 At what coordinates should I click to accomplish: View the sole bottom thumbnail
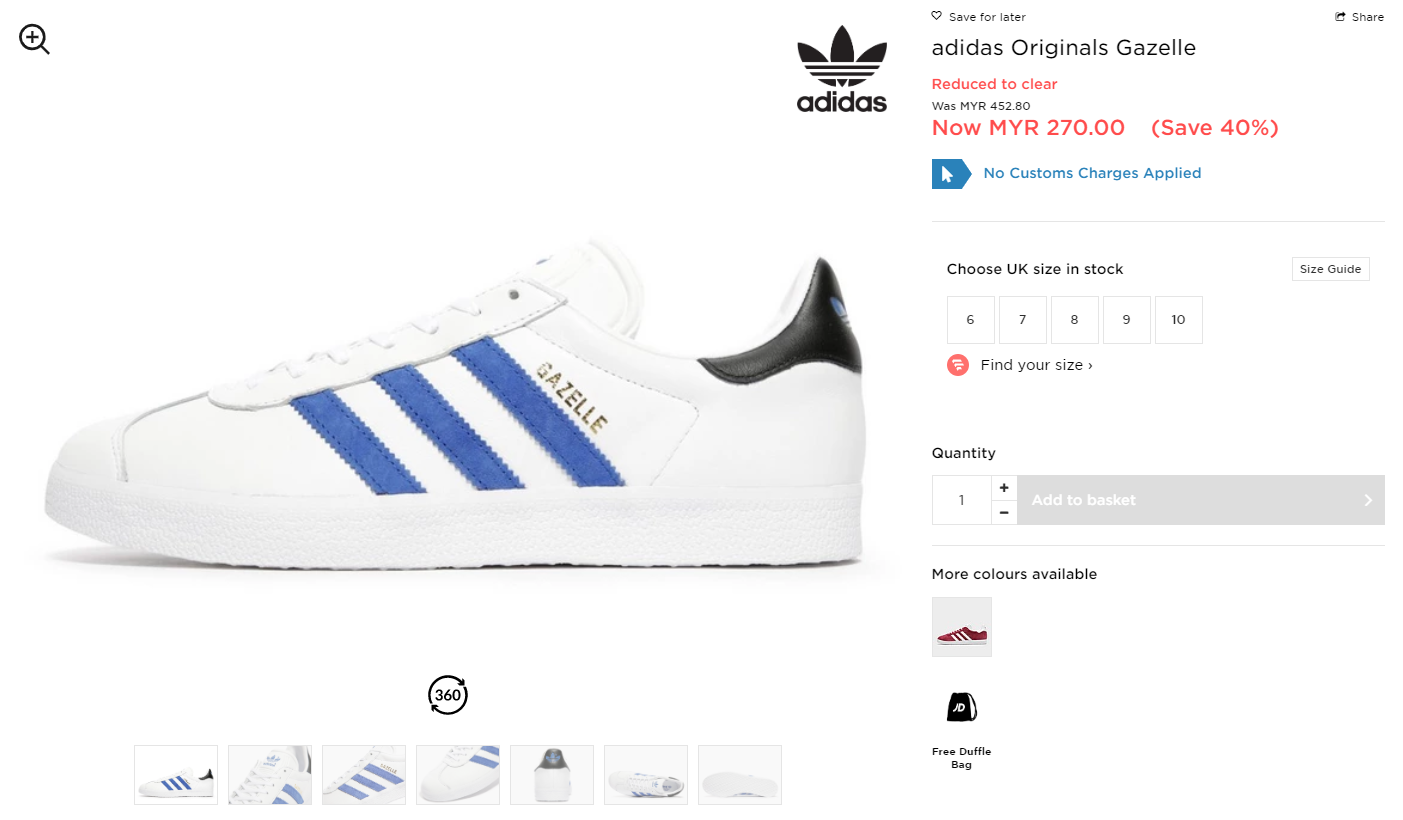click(x=740, y=775)
